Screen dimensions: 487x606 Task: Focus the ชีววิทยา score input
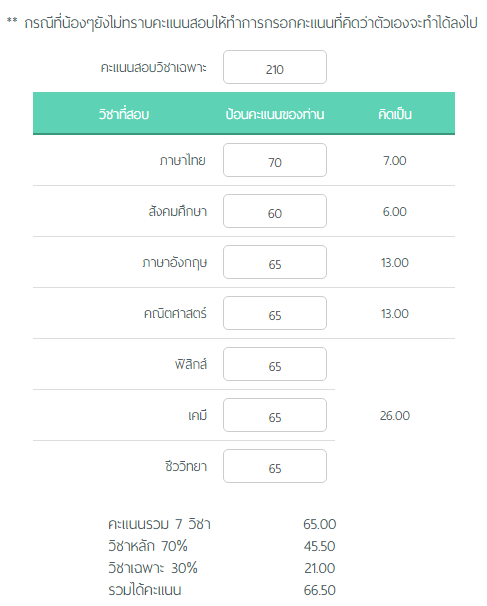coord(275,466)
